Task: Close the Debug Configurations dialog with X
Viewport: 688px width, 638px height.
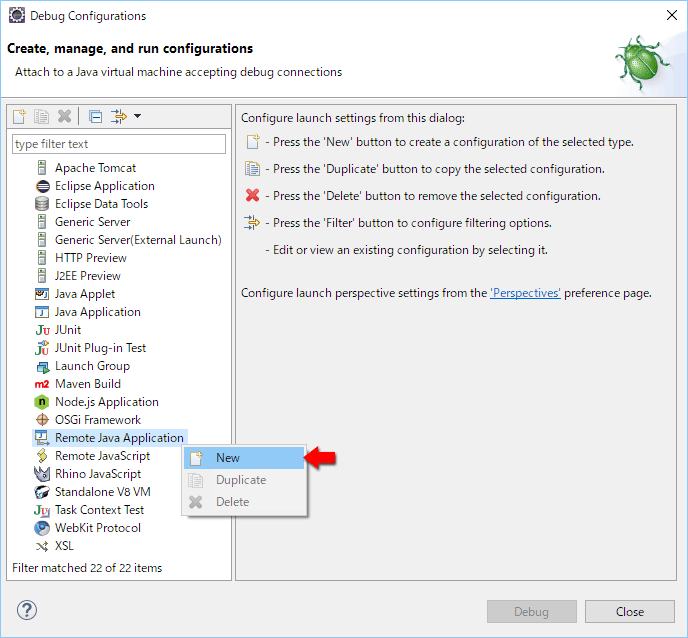Action: click(x=671, y=15)
